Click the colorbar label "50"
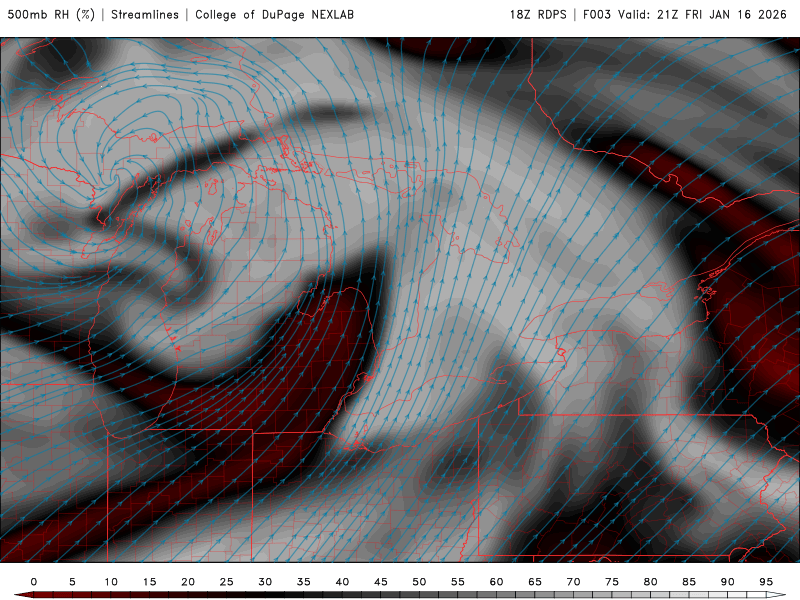 coord(419,582)
